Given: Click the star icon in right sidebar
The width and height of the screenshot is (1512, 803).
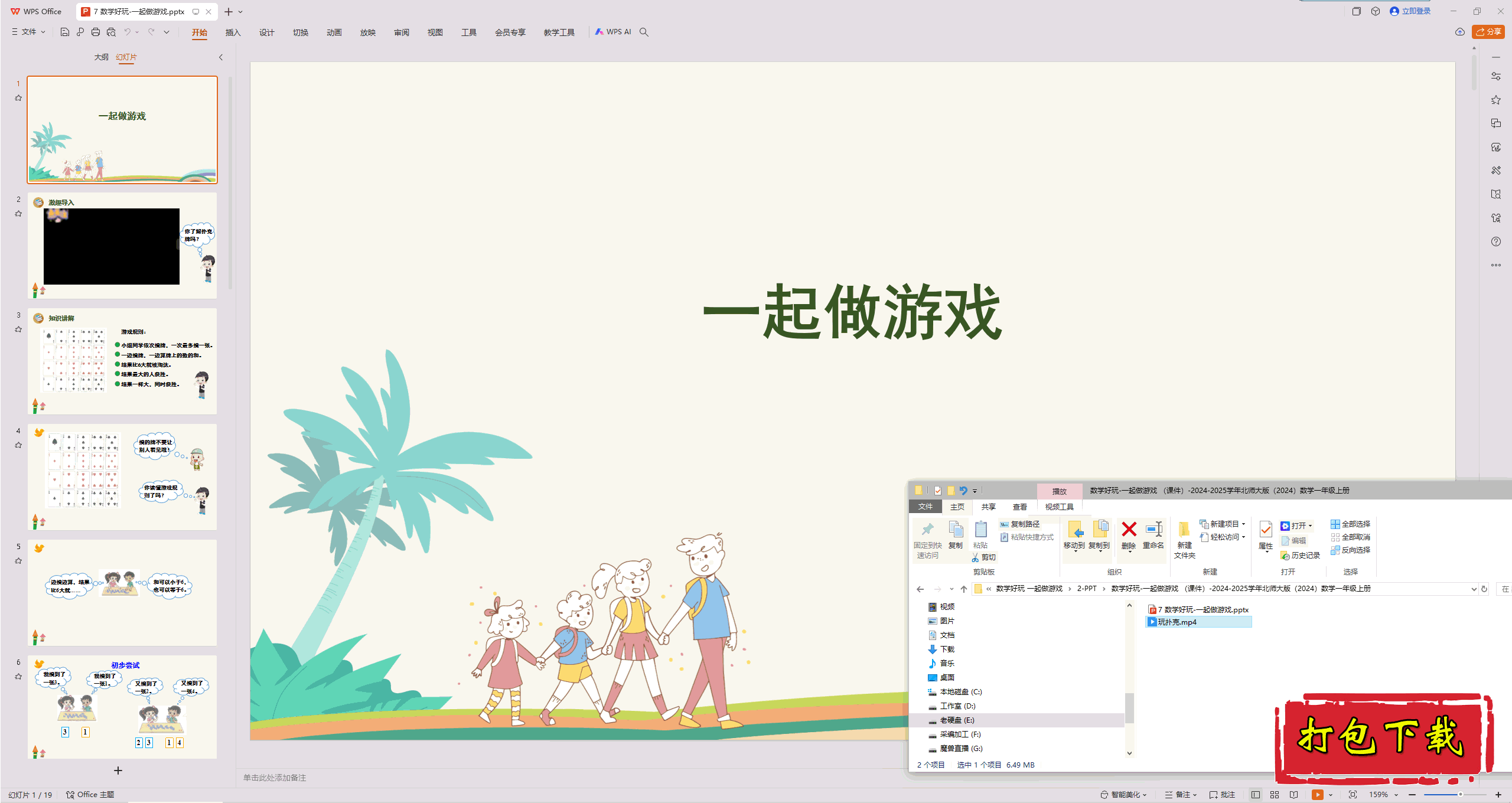Looking at the screenshot, I should (1496, 100).
